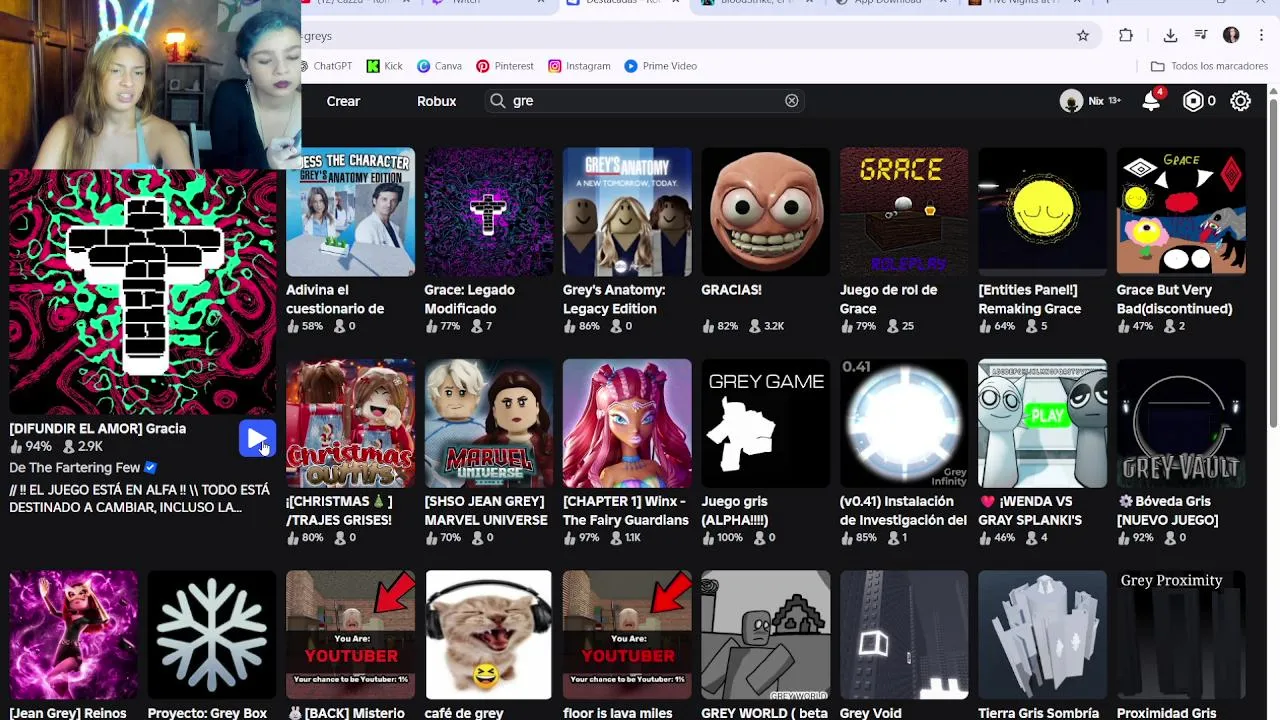Viewport: 1280px width, 720px height.
Task: Open the Grey Box snowflake thumbnail
Action: pyautogui.click(x=212, y=635)
